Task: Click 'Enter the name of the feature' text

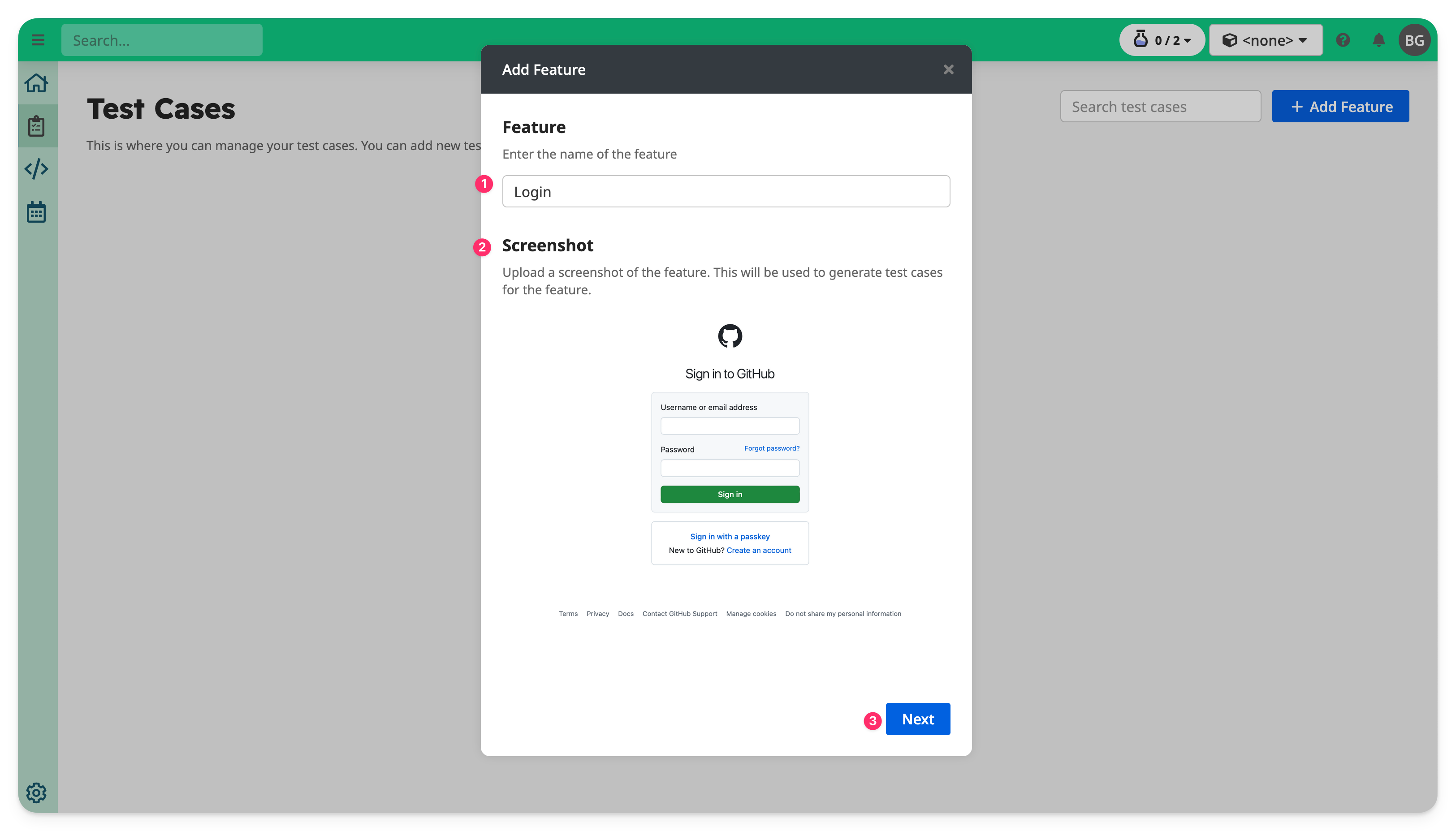Action: [x=589, y=154]
